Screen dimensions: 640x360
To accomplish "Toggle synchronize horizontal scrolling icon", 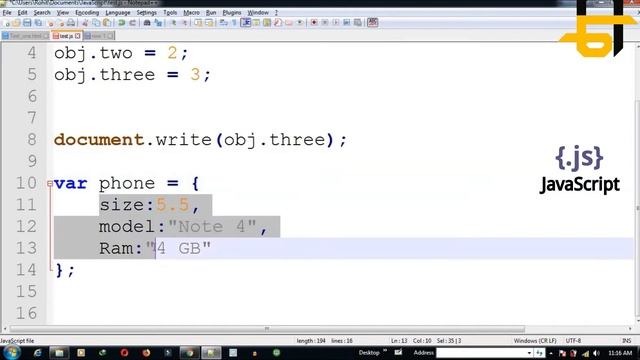I will [x=209, y=23].
